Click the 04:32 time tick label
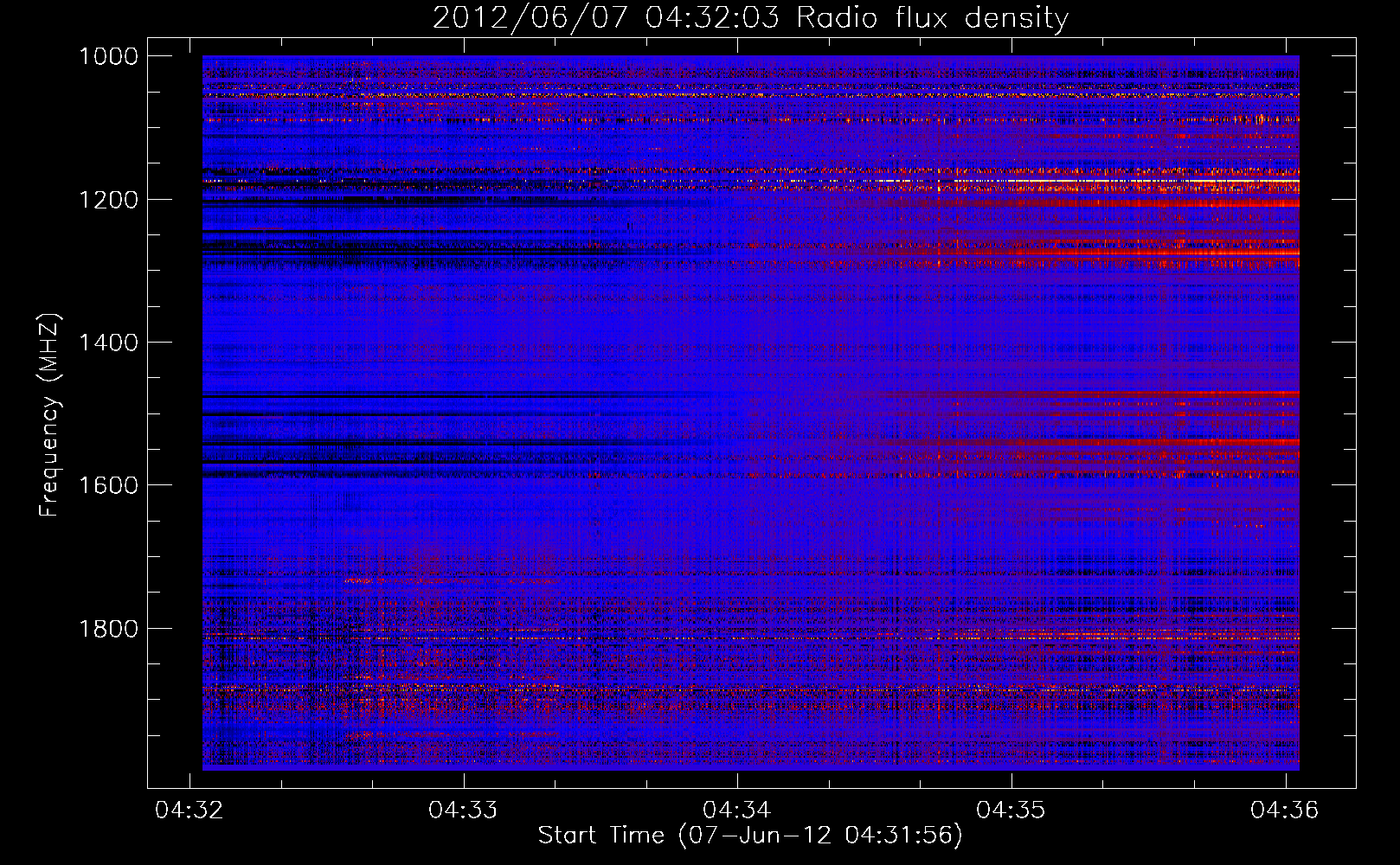The height and width of the screenshot is (865, 1400). (x=189, y=810)
